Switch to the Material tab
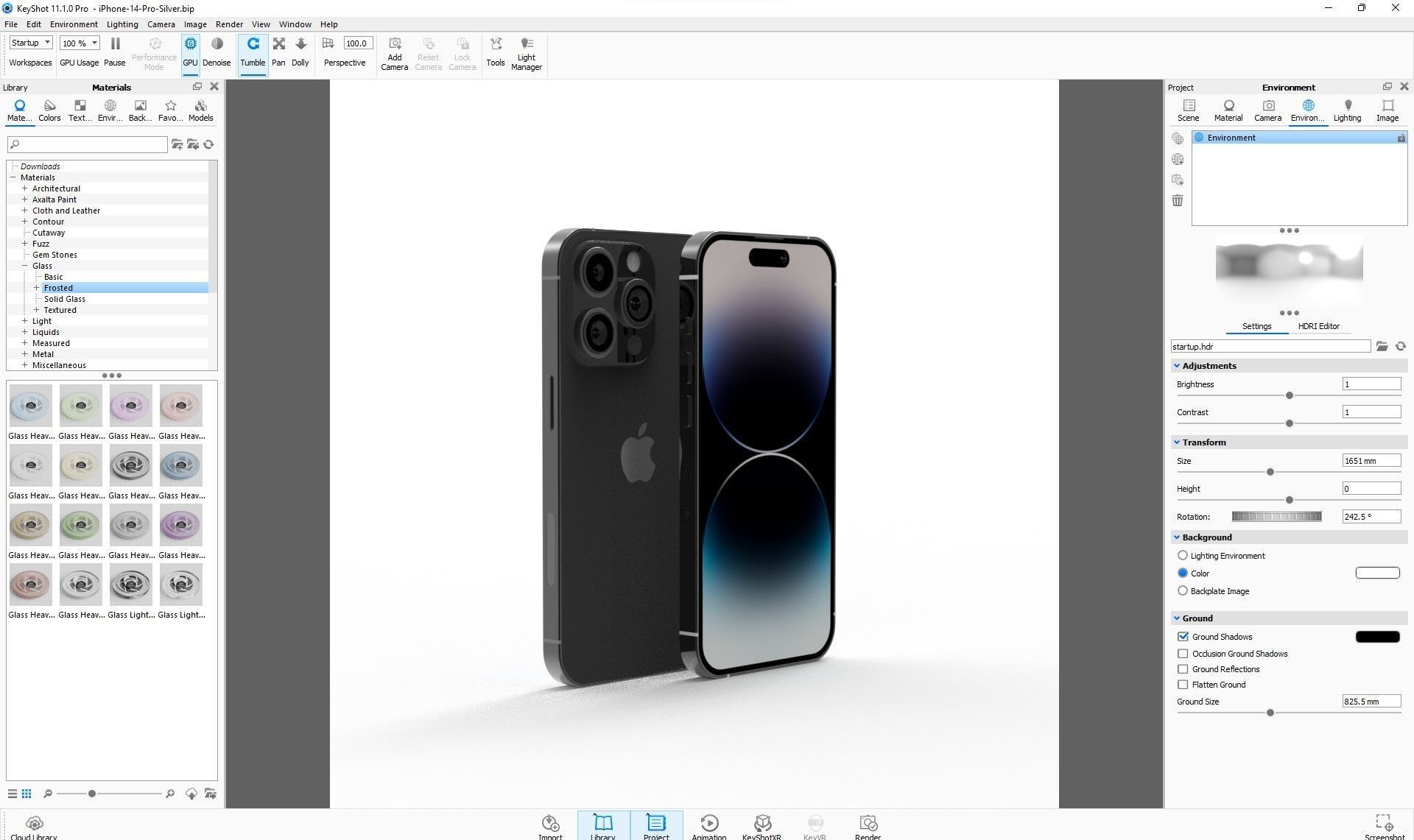 pyautogui.click(x=1228, y=110)
